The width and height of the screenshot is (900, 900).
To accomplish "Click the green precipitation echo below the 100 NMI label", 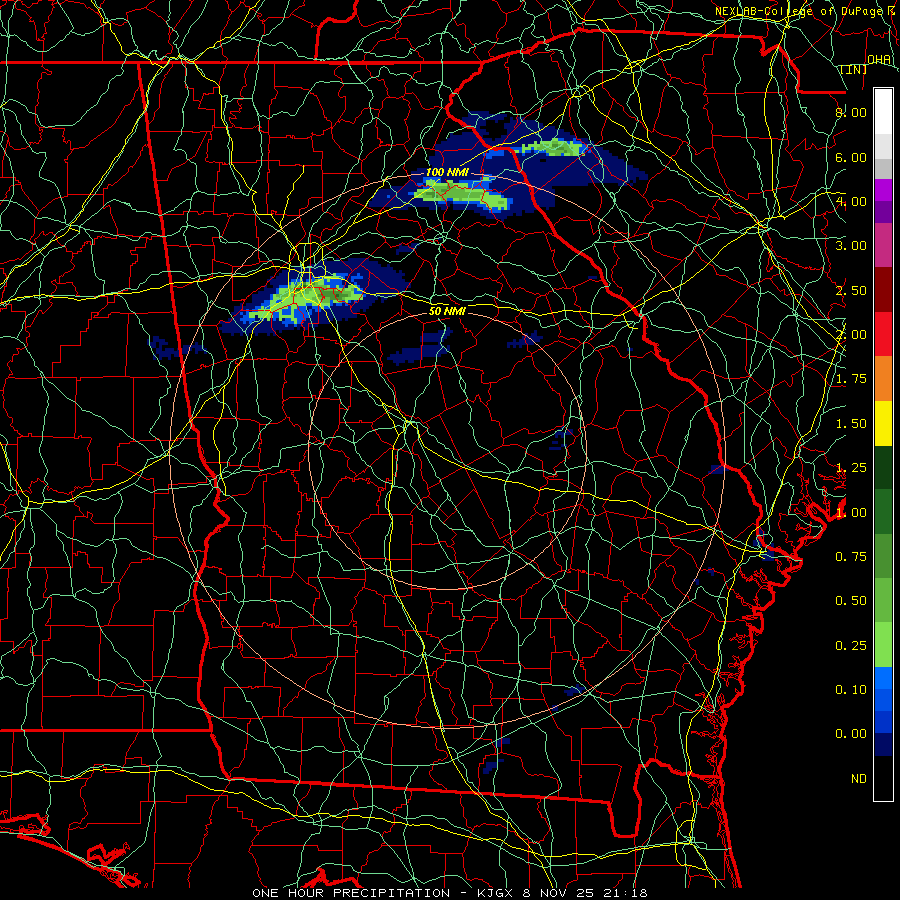I will tap(462, 193).
